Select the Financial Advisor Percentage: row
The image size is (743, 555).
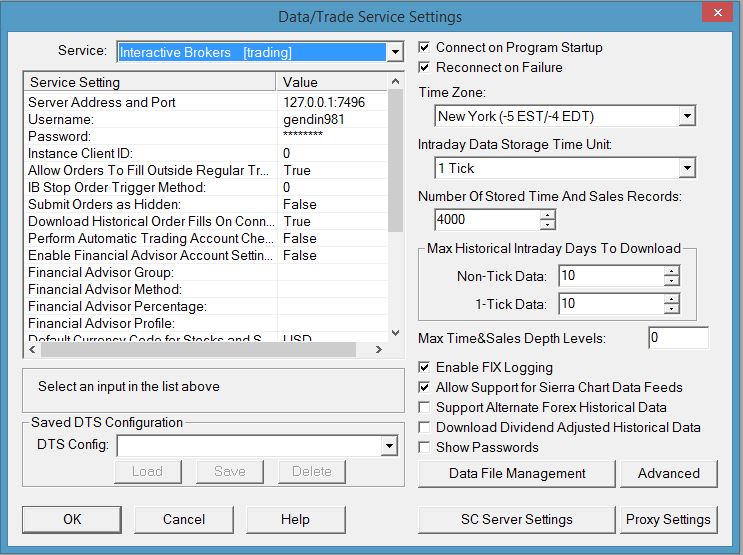click(206, 307)
